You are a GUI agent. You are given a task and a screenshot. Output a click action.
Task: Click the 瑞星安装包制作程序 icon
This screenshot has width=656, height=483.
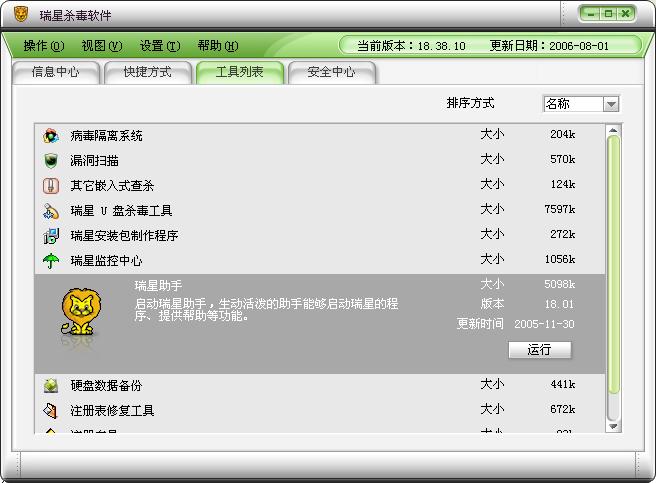[x=51, y=236]
